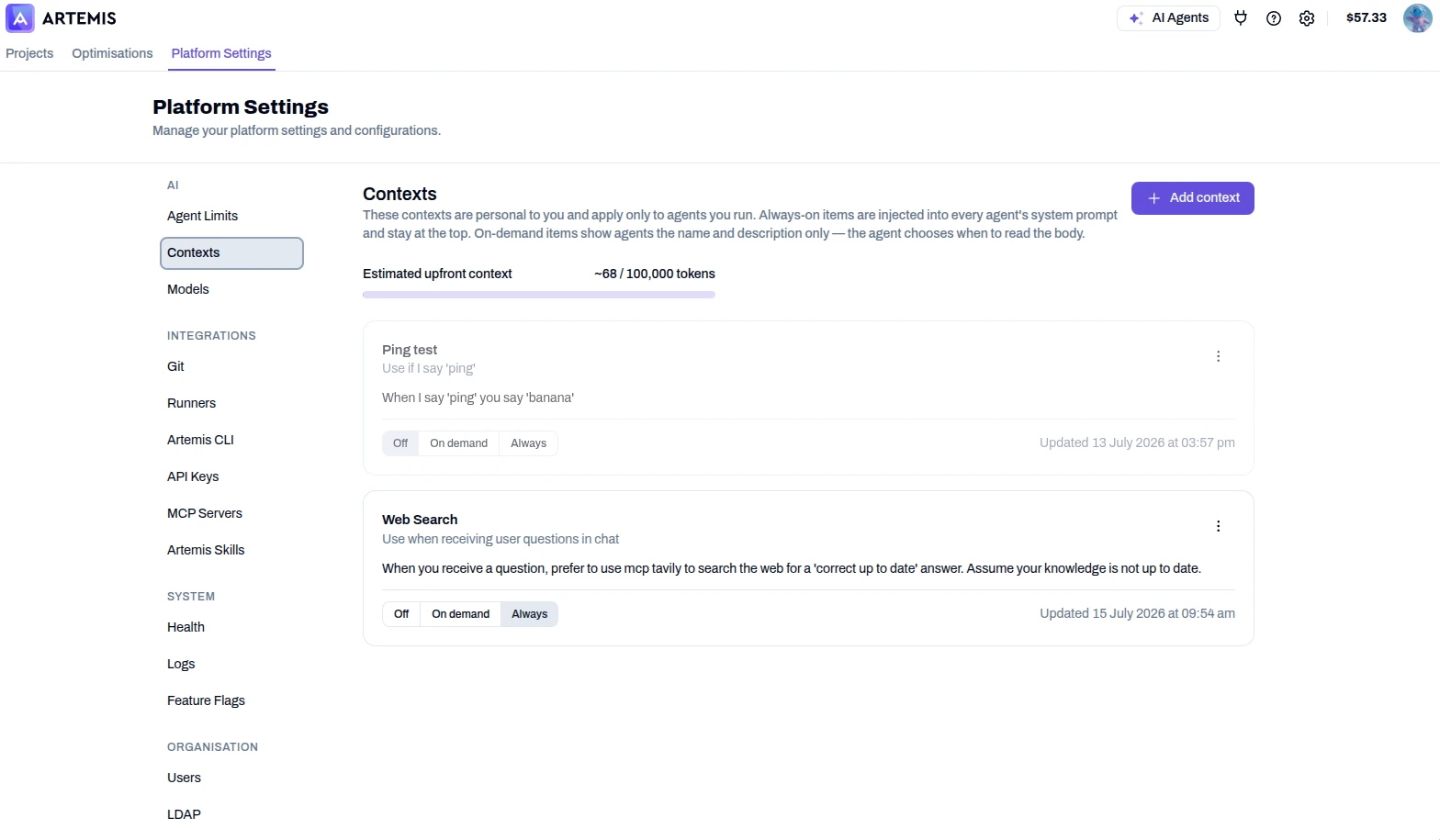Screen dimensions: 1440x840
Task: Switch to the Projects tab
Action: coord(29,53)
